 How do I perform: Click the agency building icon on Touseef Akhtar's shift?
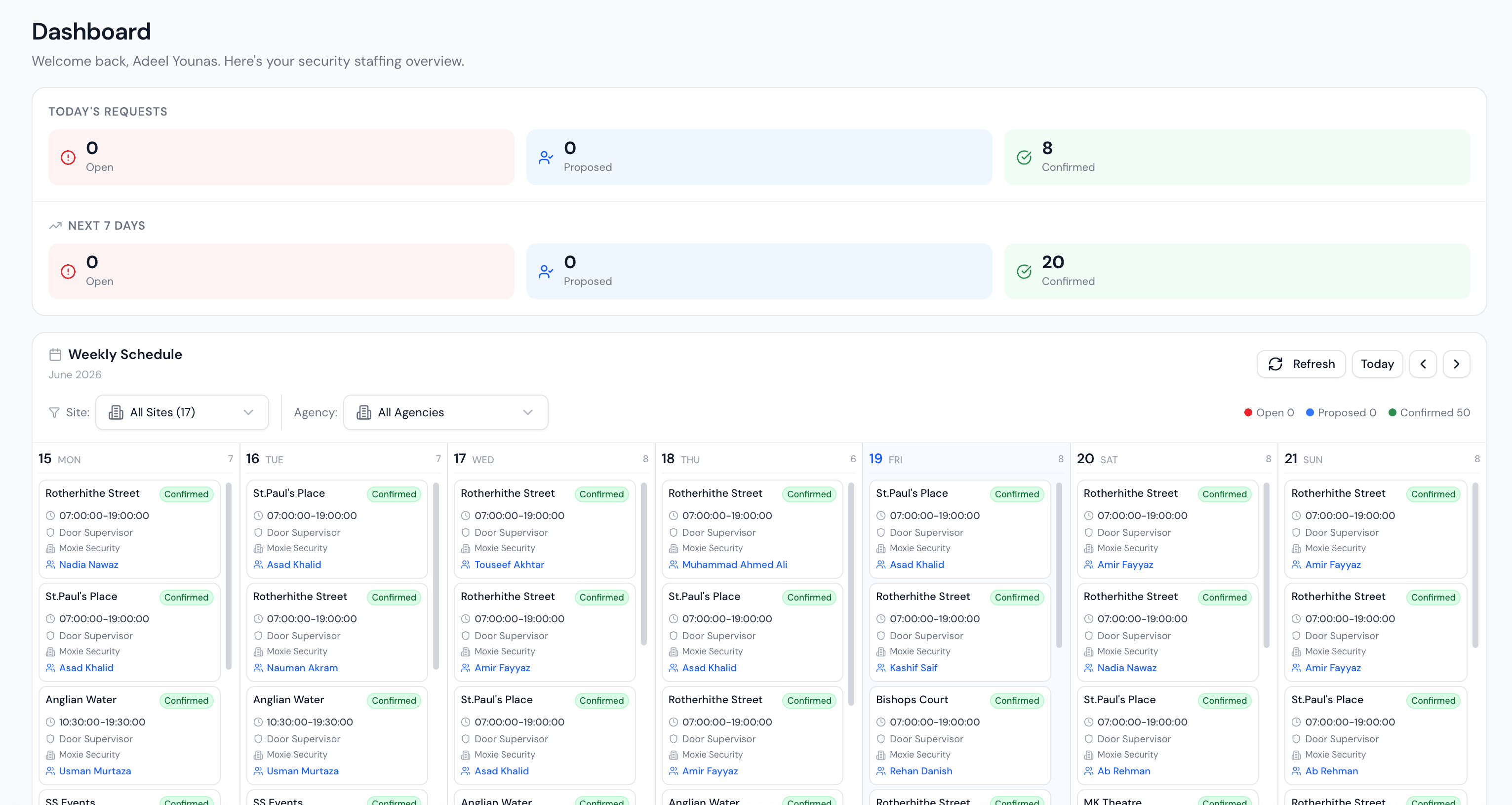(x=466, y=548)
